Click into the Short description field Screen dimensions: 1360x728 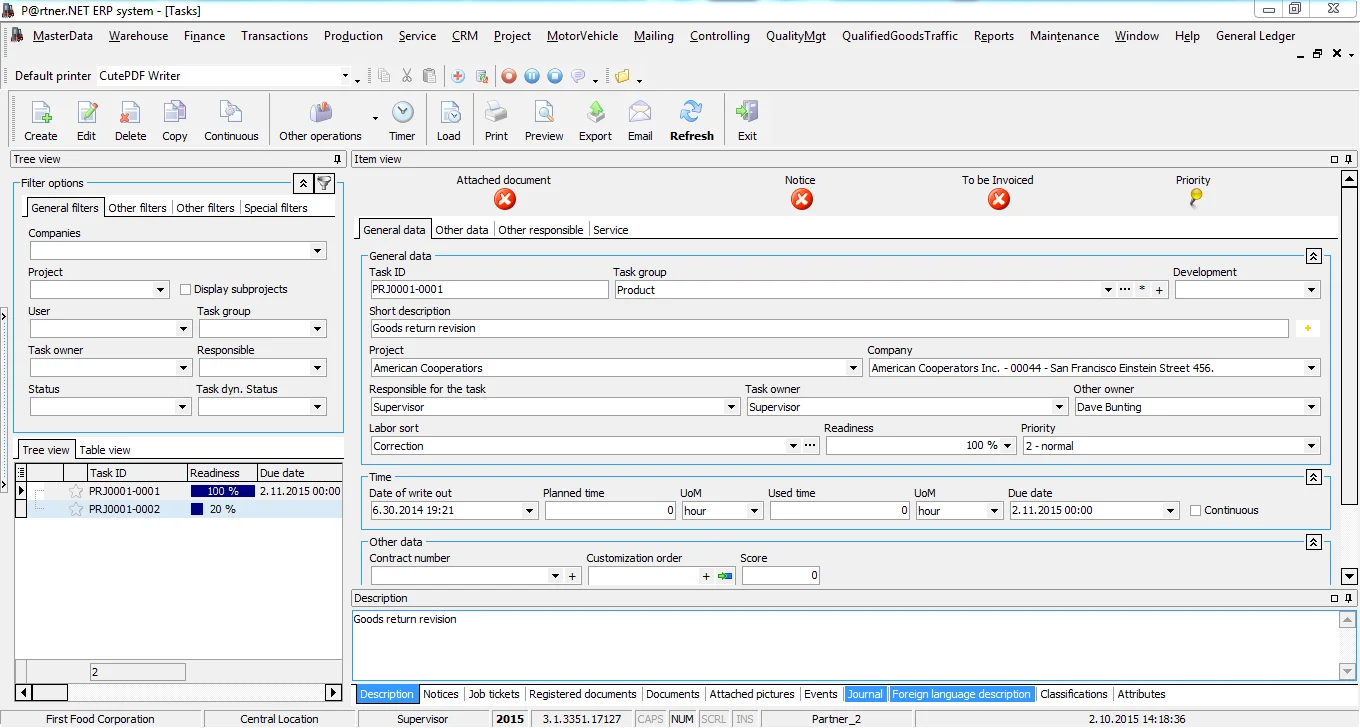(x=828, y=328)
